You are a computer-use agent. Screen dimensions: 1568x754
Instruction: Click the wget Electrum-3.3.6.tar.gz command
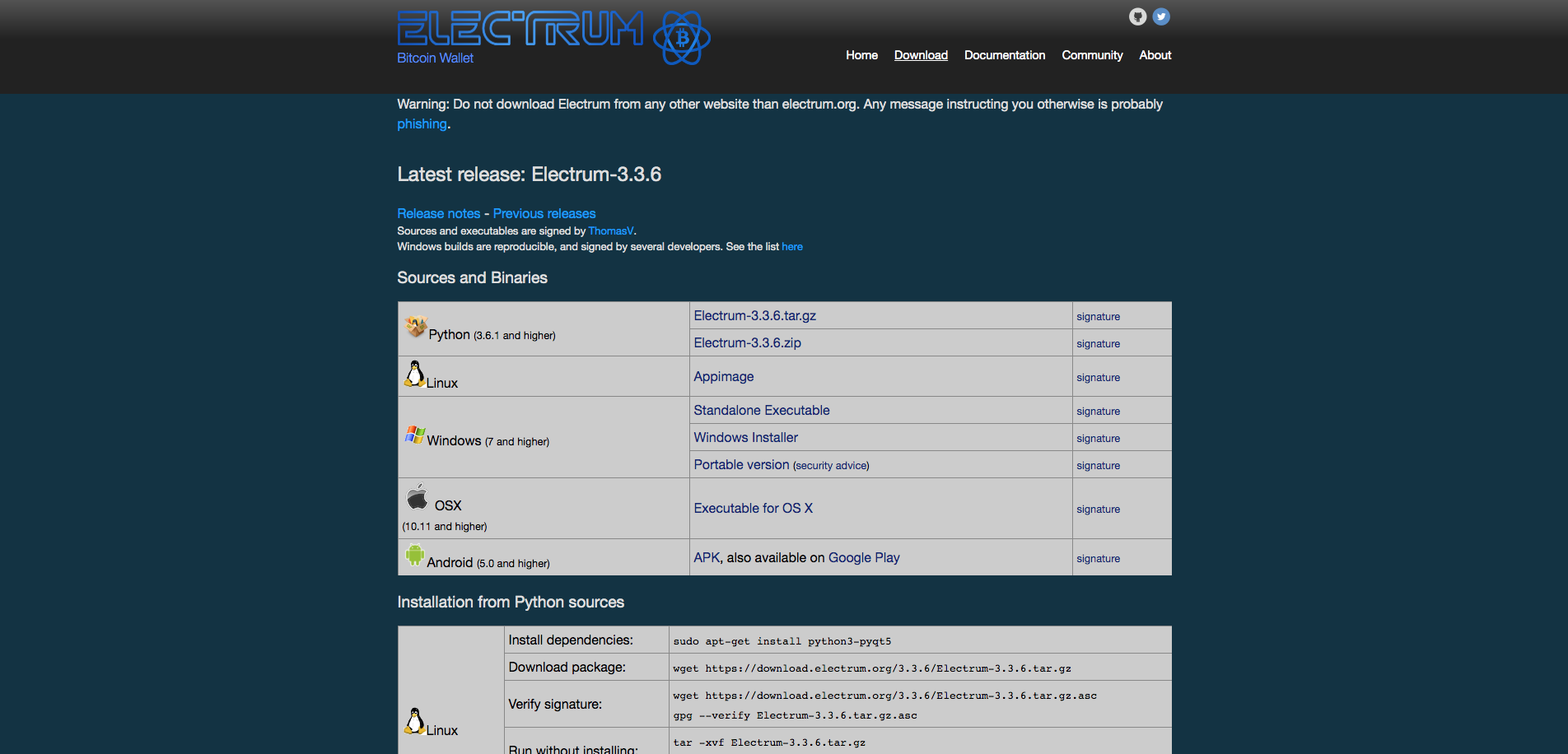click(x=872, y=669)
